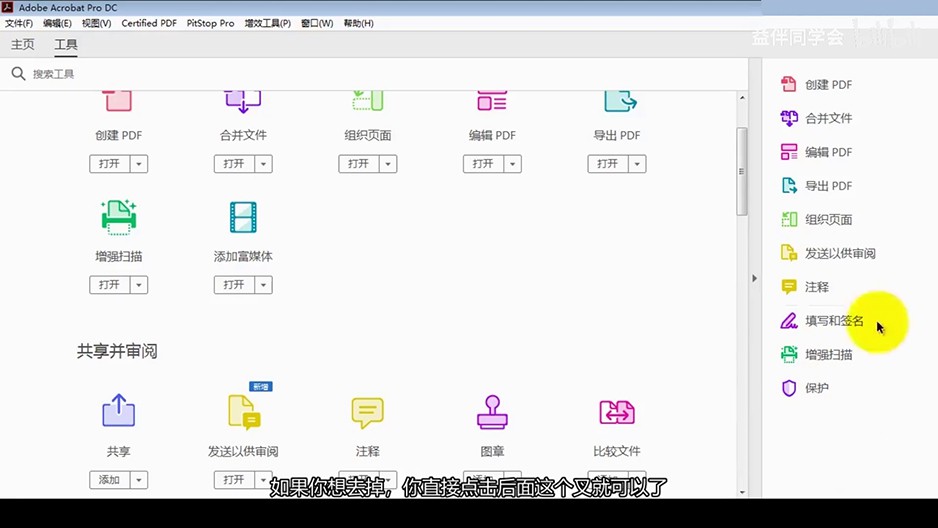Image resolution: width=938 pixels, height=528 pixels.
Task: Click 打开 button under 编辑 PDF
Action: tap(483, 164)
